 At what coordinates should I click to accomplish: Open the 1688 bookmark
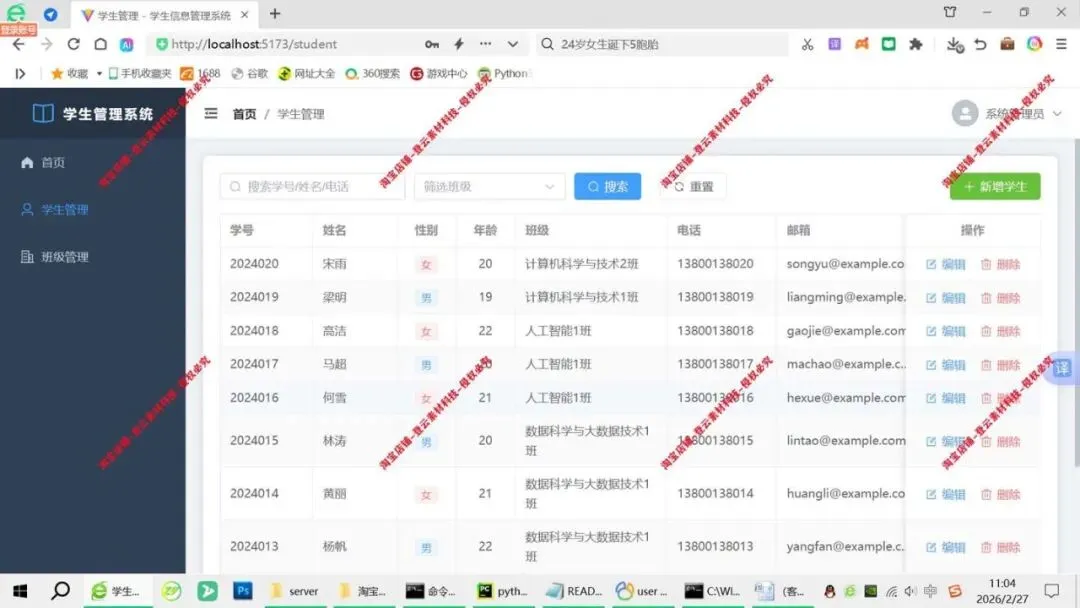(x=200, y=74)
